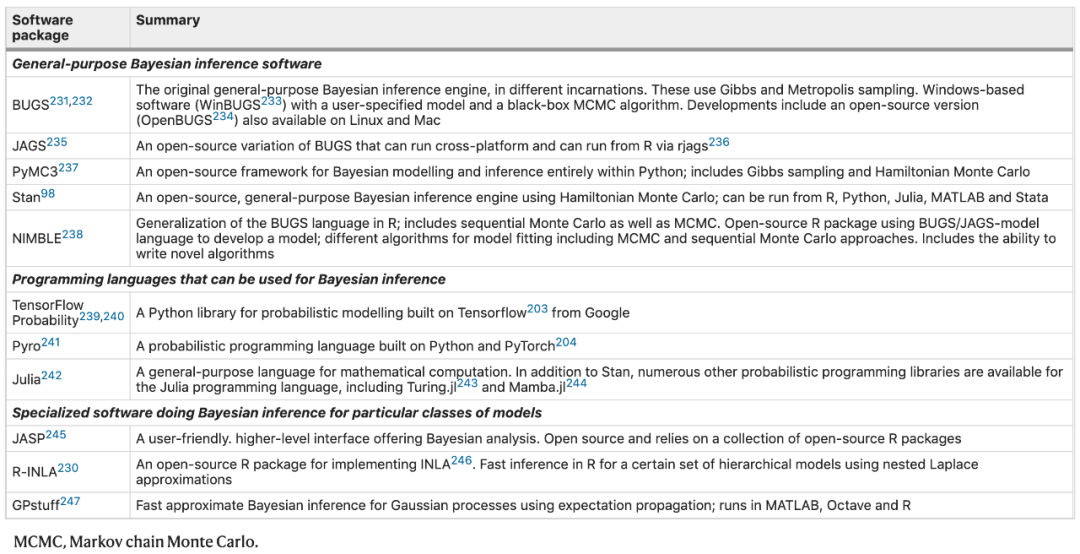Open citation 231 next to BUGS
Viewport: 1080px width, 554px height.
pyautogui.click(x=59, y=100)
